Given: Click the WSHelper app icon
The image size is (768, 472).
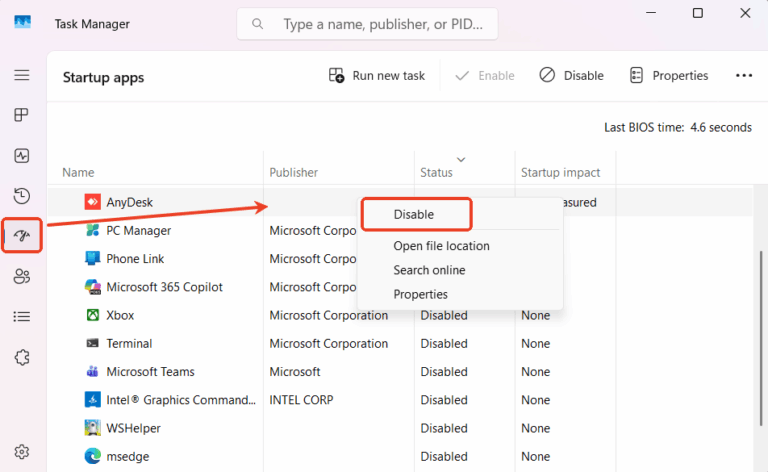Looking at the screenshot, I should pos(93,428).
